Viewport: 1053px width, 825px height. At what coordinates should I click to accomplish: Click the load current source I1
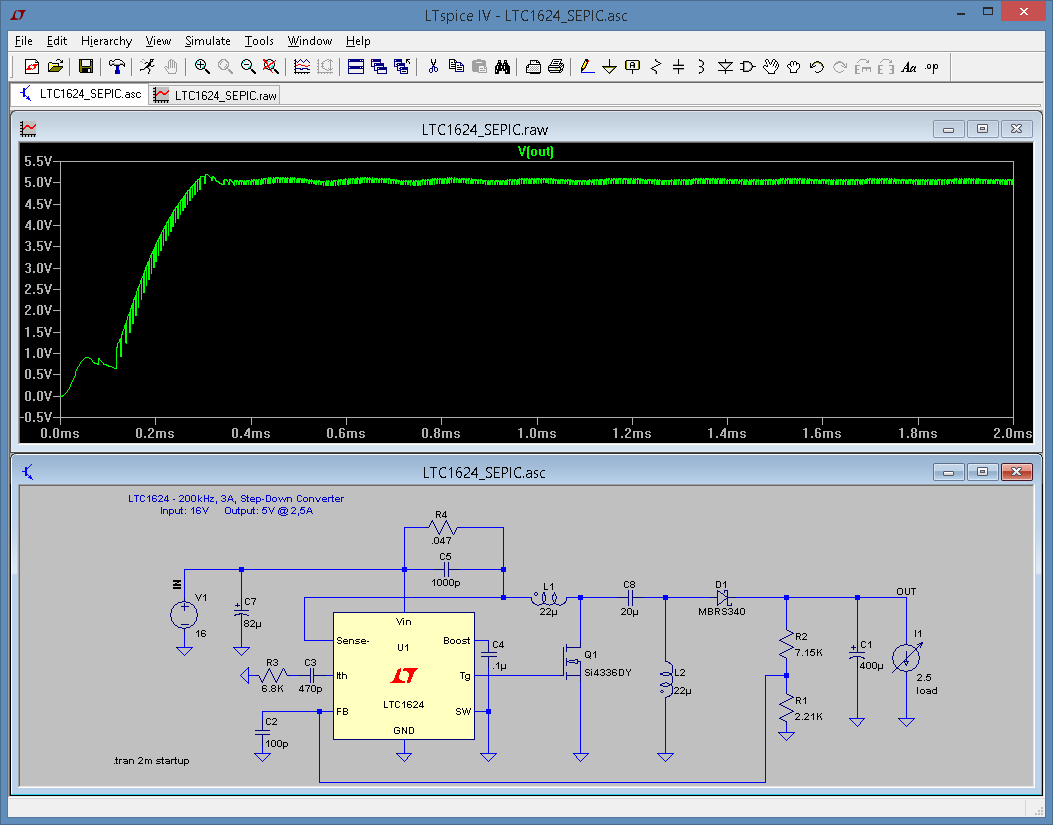(x=906, y=658)
